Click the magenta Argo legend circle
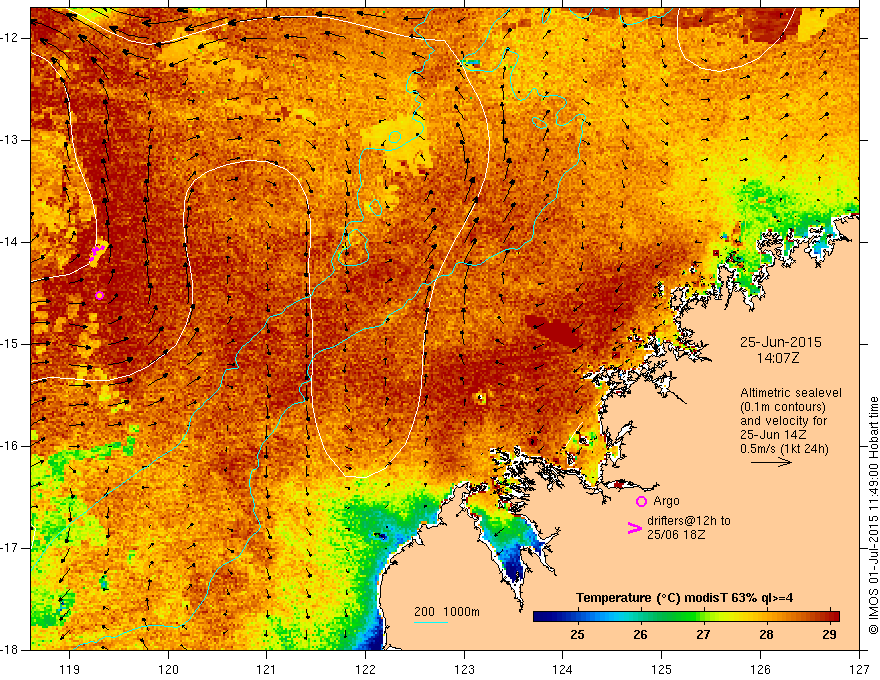Screen dimensions: 880x680 (641, 502)
